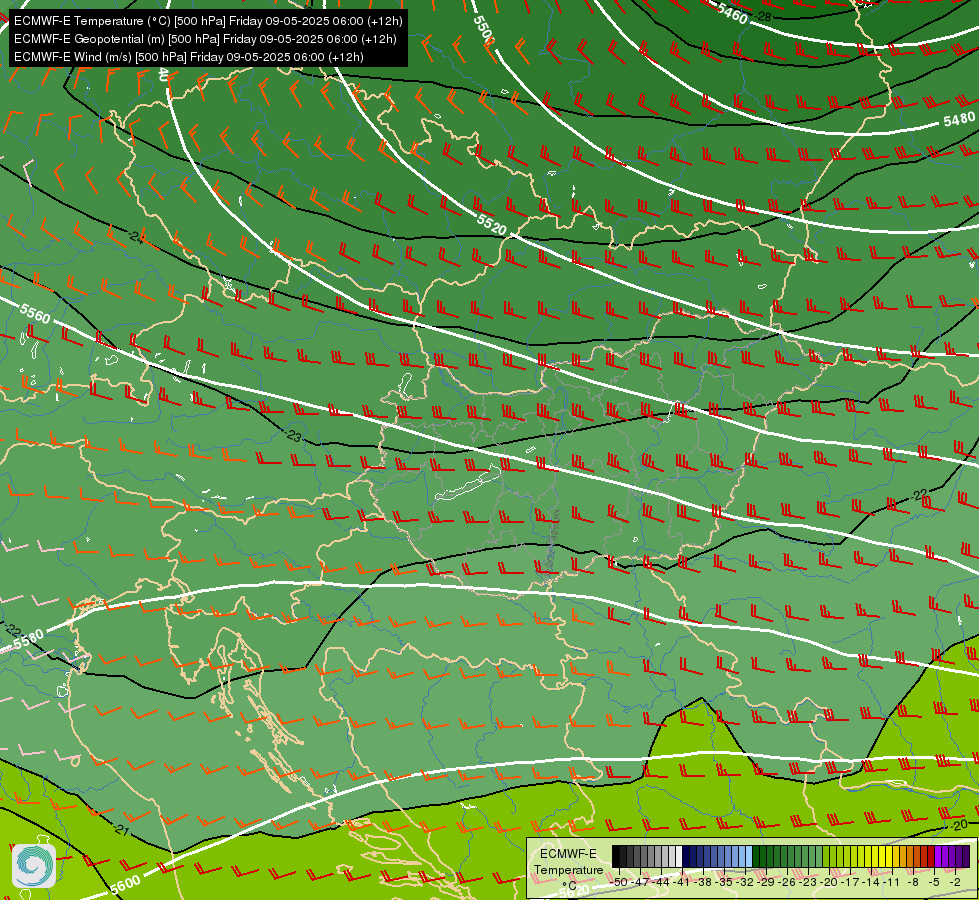The height and width of the screenshot is (900, 979).
Task: Click the -28 isotherm label
Action: [x=764, y=16]
